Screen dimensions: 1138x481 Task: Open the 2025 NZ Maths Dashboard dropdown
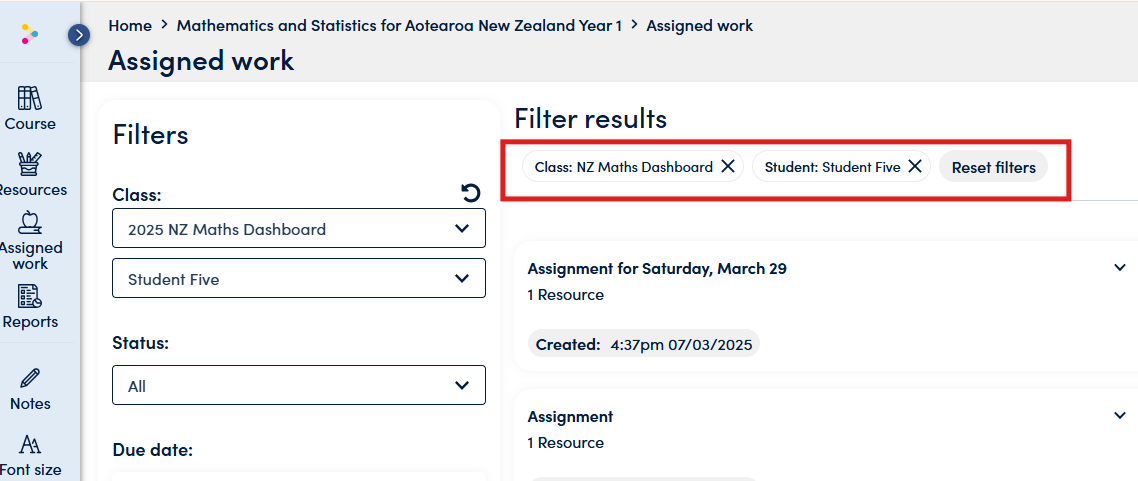pos(299,229)
